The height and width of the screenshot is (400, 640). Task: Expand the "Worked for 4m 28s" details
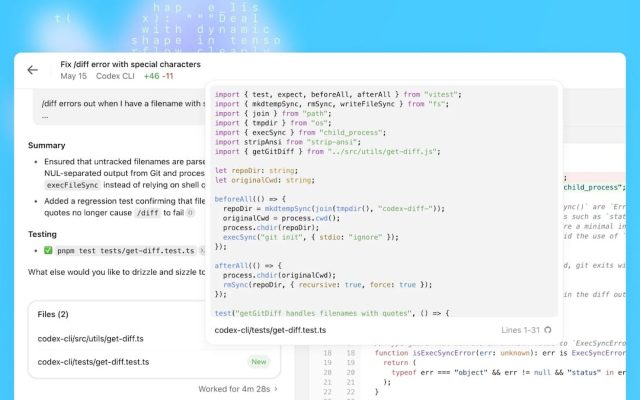pyautogui.click(x=238, y=389)
